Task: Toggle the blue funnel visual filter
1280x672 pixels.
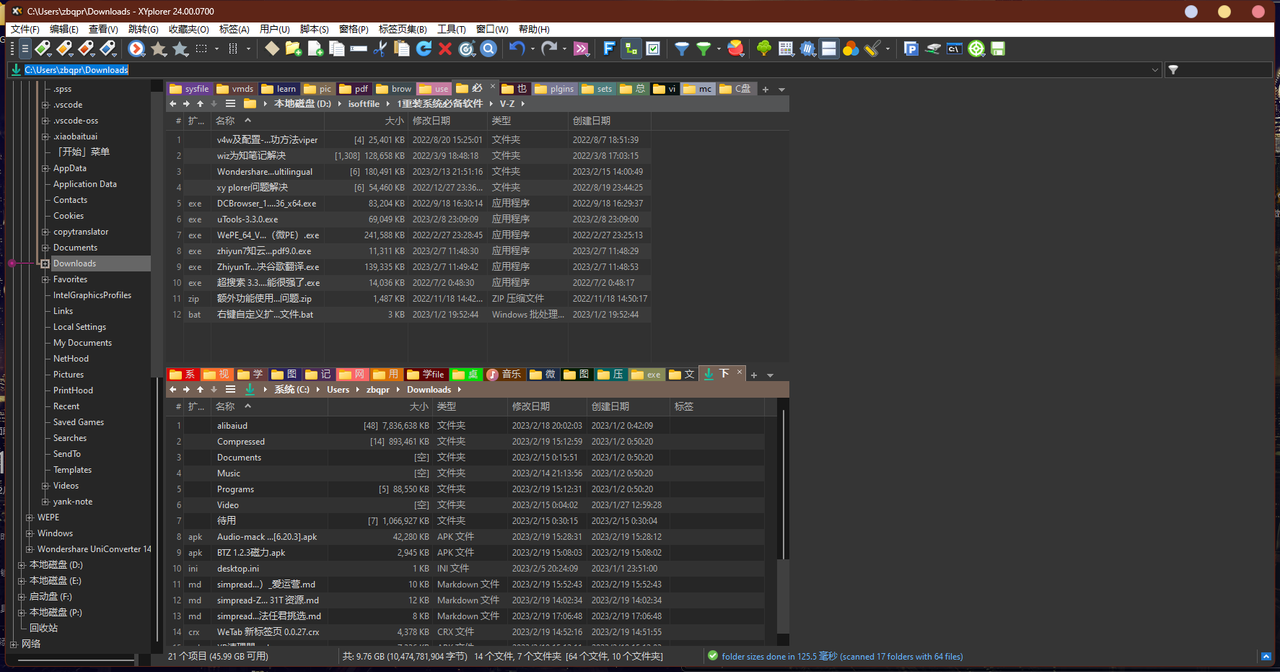Action: (x=682, y=48)
